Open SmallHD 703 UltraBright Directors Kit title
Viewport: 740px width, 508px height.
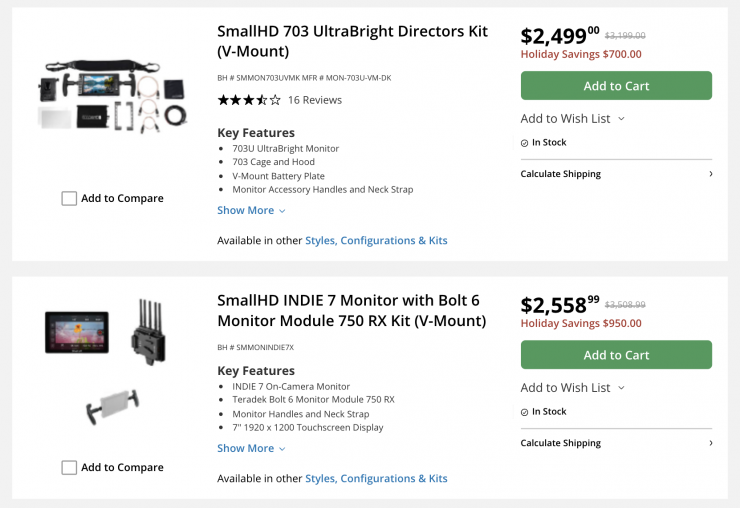coord(352,41)
